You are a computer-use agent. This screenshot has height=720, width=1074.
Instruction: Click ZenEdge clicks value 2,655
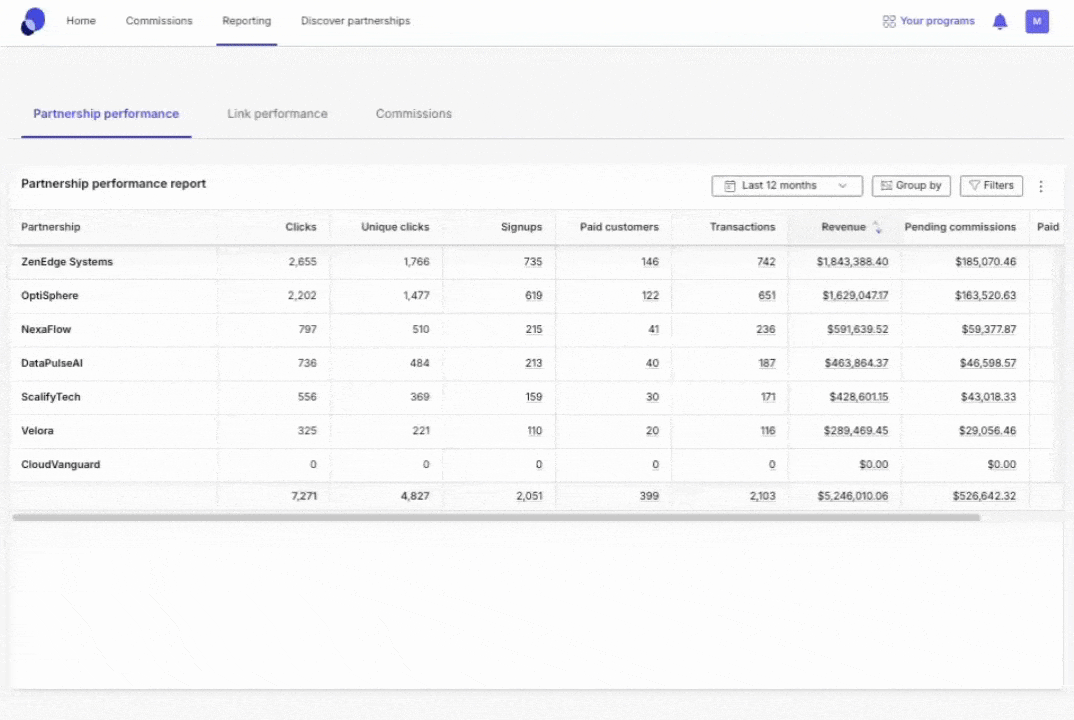[x=302, y=262]
